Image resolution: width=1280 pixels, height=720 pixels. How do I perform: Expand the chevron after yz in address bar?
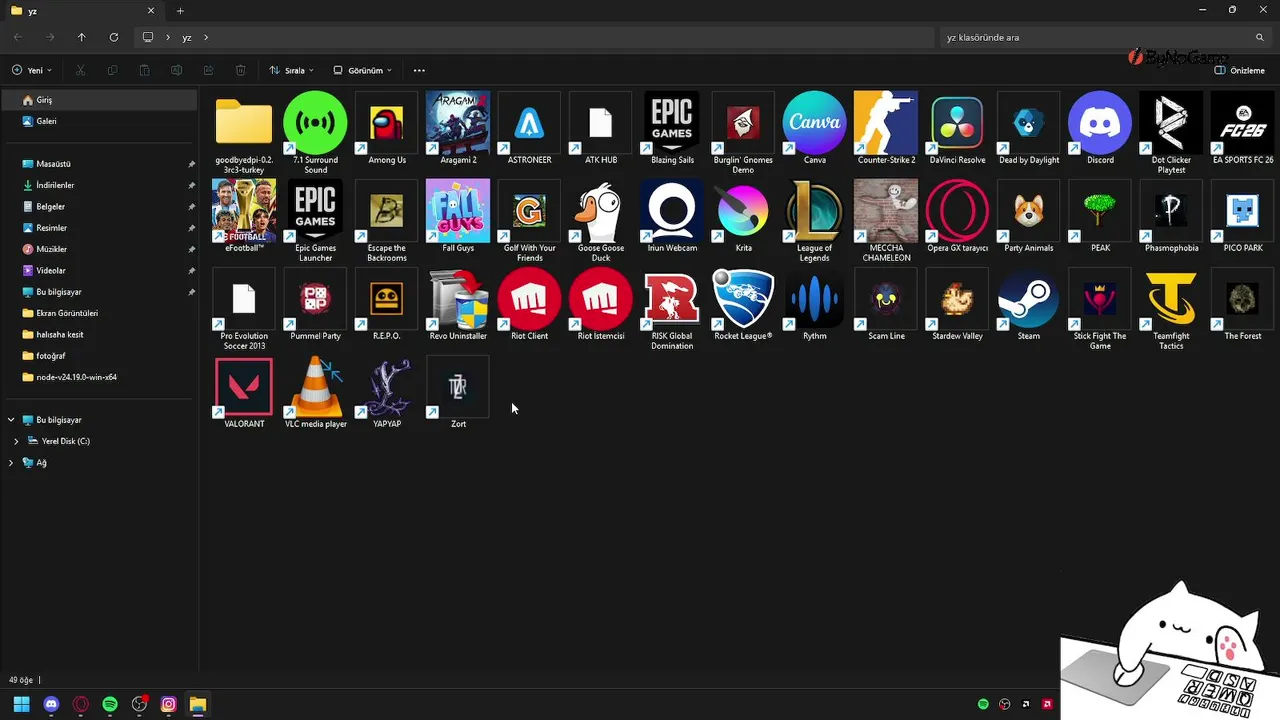[x=206, y=37]
